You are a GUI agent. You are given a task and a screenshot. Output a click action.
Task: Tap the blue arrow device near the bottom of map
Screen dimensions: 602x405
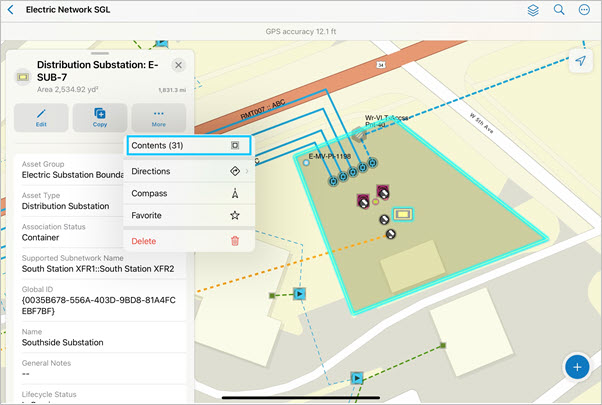click(357, 379)
